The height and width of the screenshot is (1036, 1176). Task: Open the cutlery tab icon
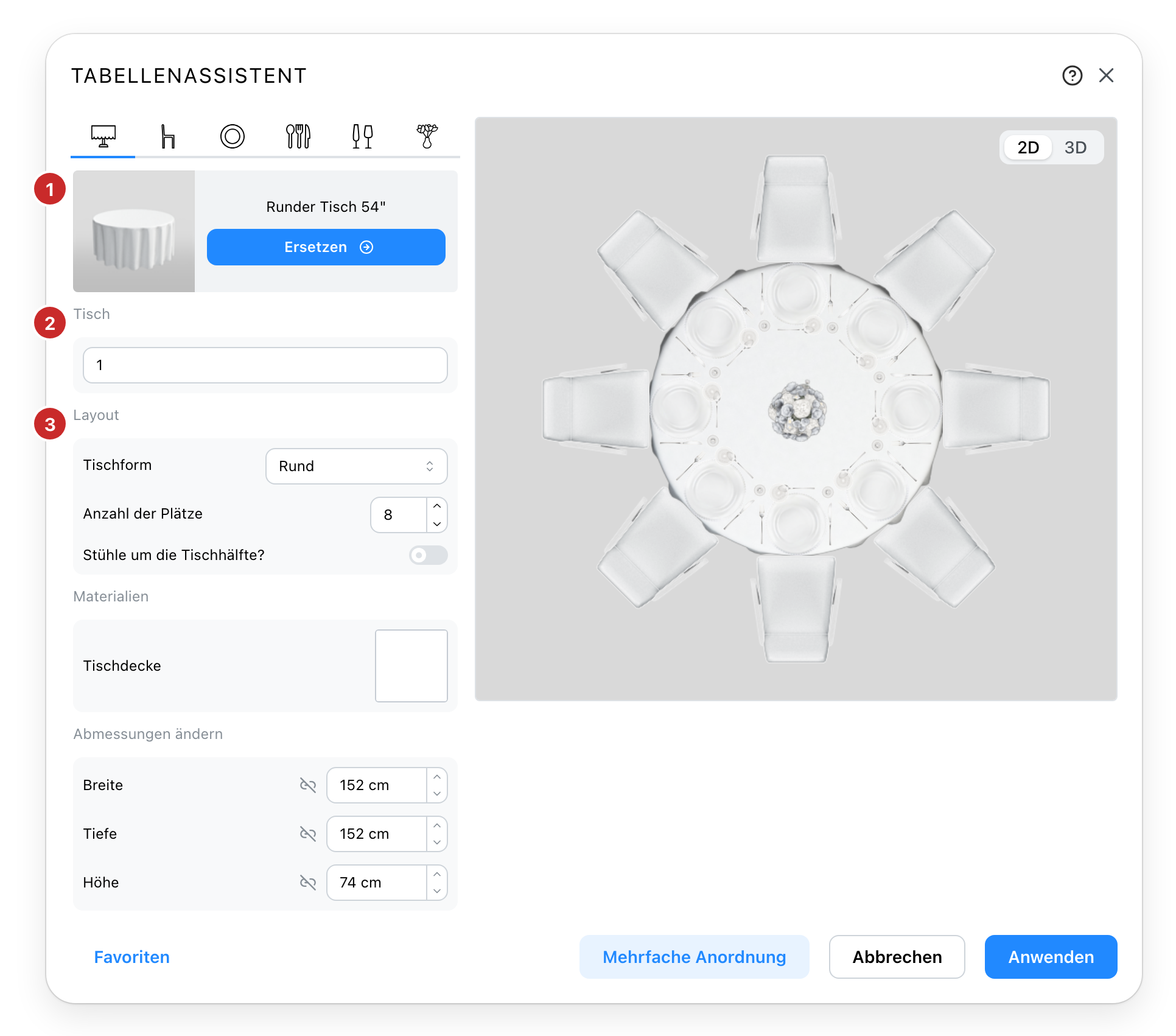[298, 136]
